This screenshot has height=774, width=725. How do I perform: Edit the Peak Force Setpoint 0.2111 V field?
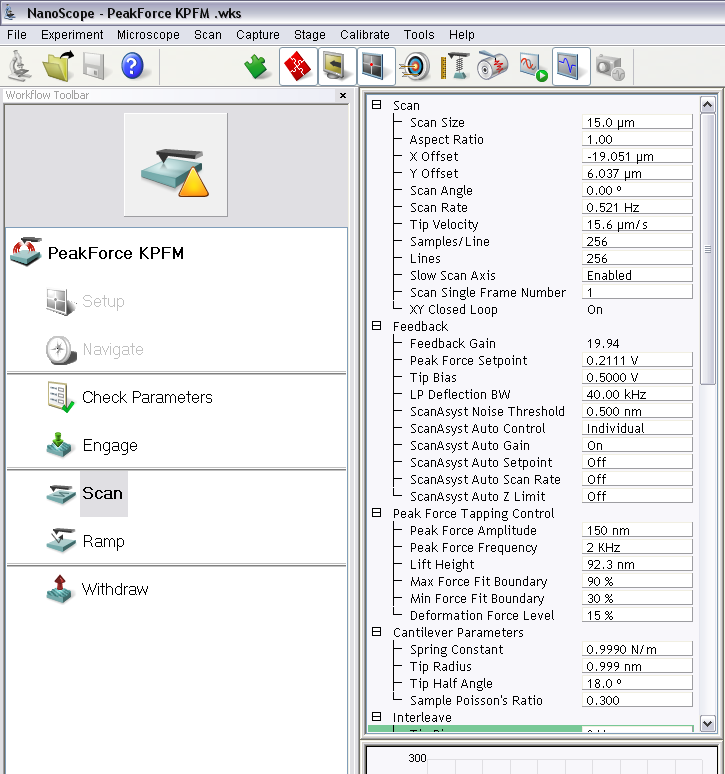click(x=637, y=360)
